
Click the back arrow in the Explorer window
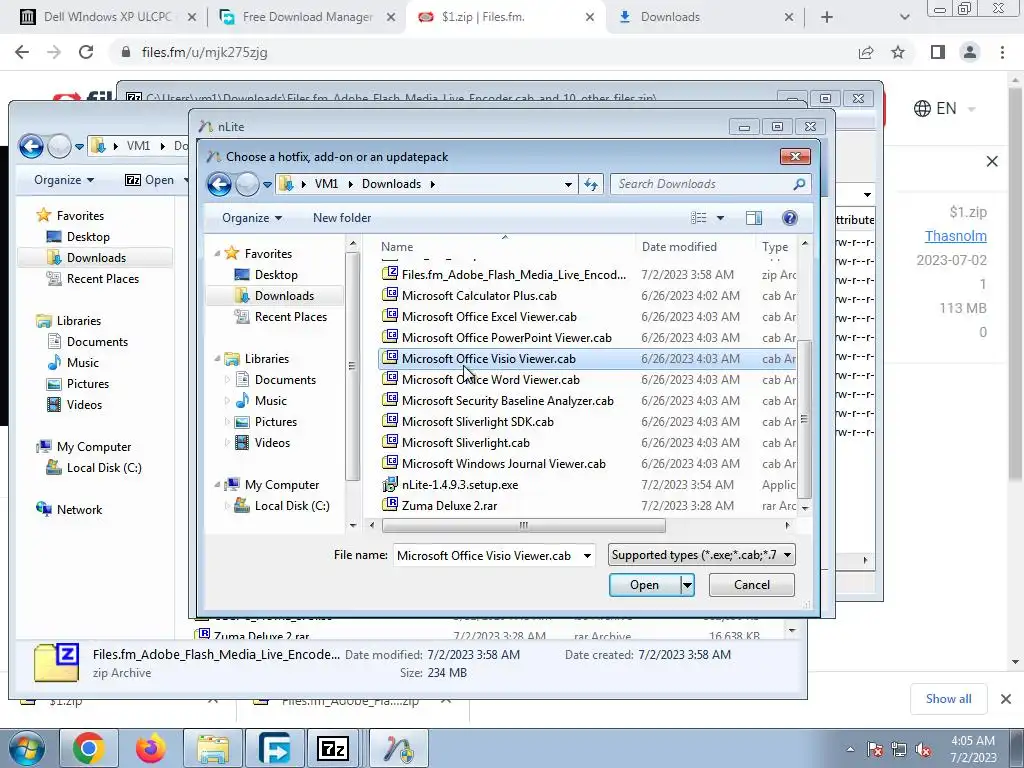(x=31, y=146)
